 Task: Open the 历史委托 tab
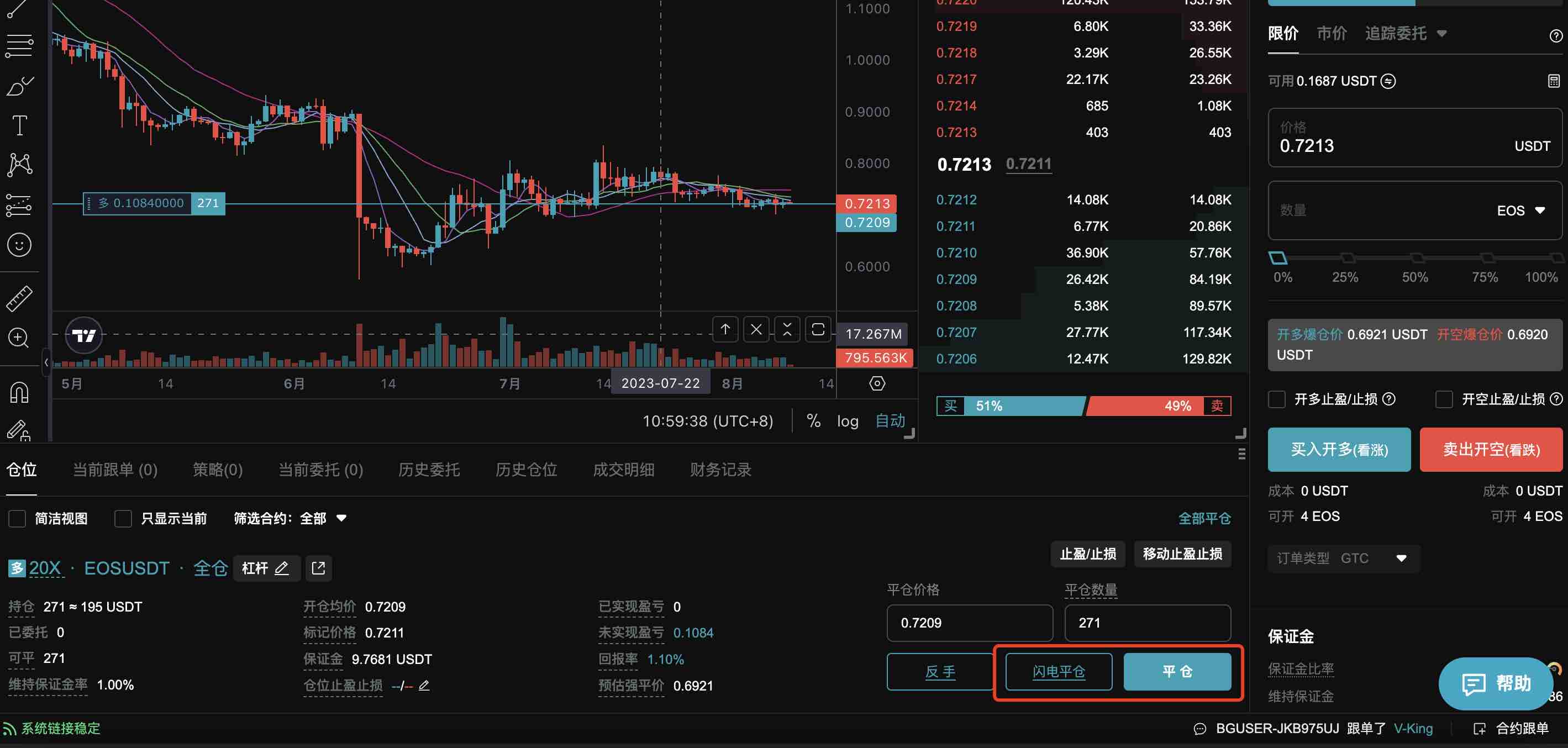point(429,470)
